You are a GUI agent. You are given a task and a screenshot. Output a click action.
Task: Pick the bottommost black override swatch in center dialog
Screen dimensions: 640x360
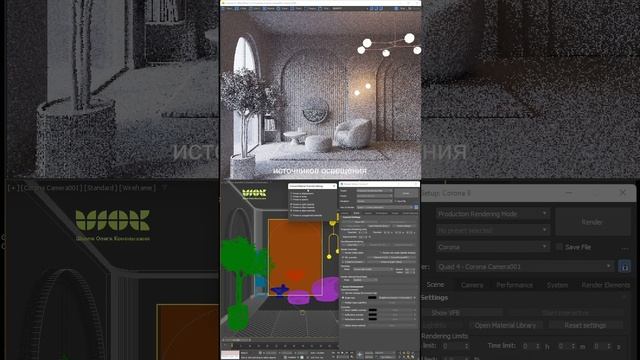372,319
